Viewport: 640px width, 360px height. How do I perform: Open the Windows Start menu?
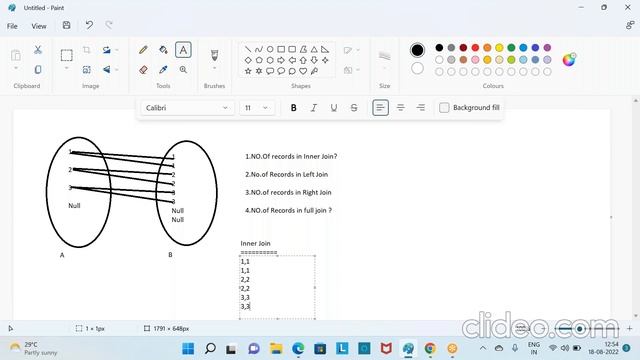click(x=188, y=349)
